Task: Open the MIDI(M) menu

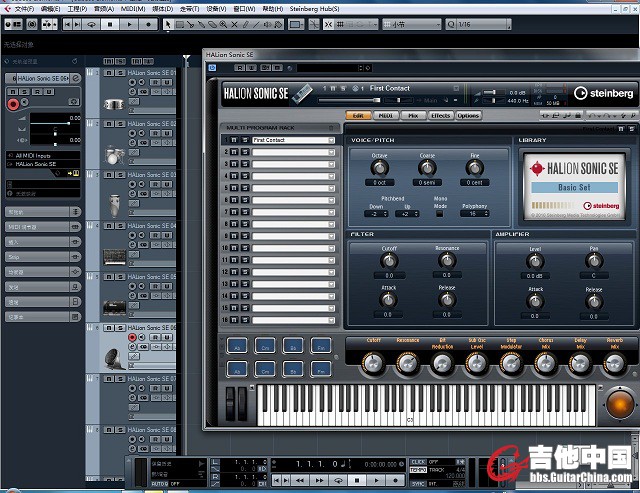Action: [x=131, y=8]
